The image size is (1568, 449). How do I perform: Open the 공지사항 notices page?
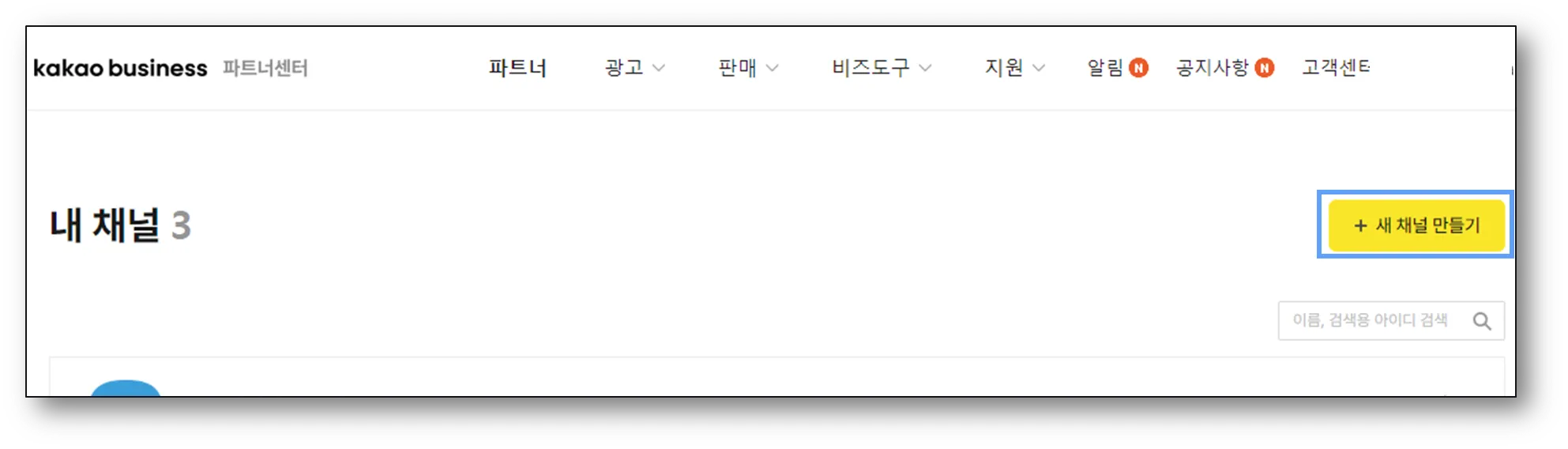pyautogui.click(x=1213, y=68)
